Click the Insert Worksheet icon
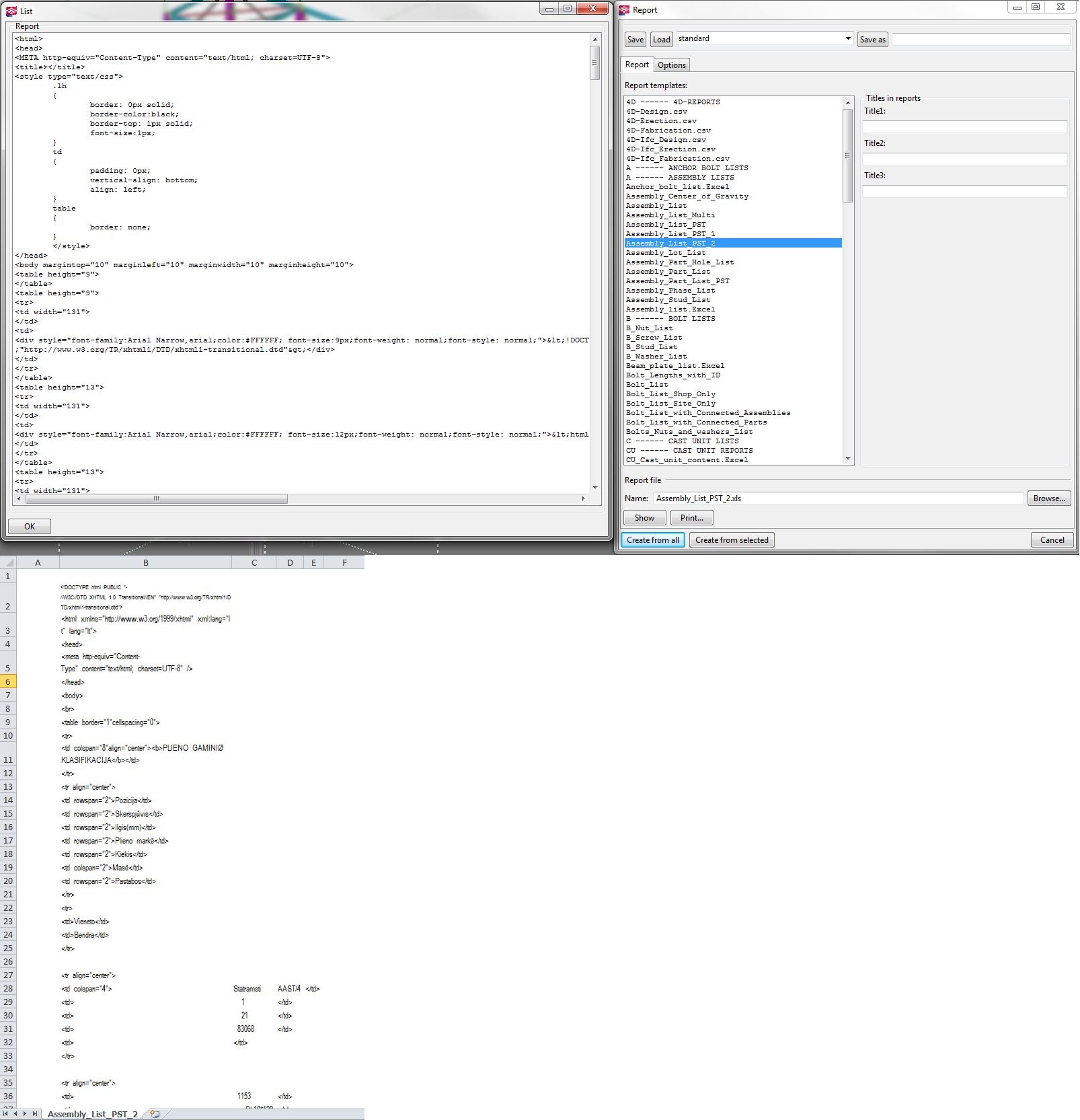This screenshot has width=1080, height=1120. point(155,1113)
